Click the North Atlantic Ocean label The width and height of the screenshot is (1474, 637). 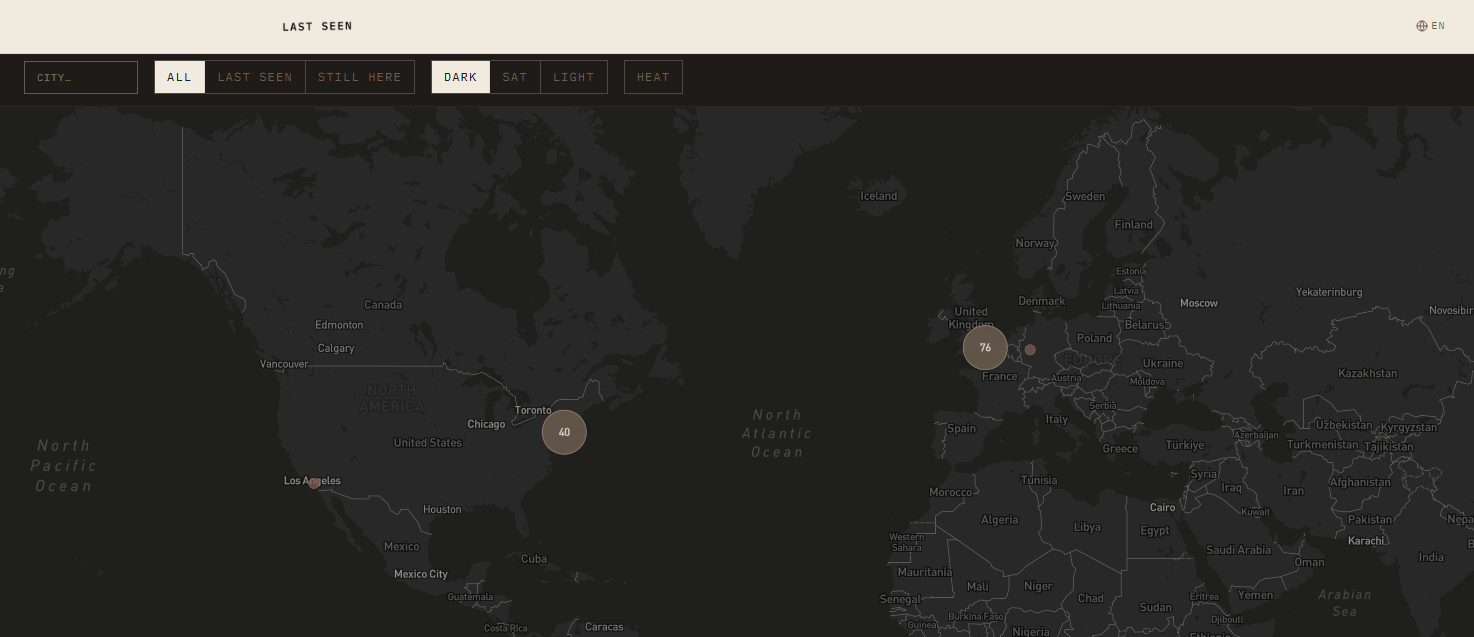pos(777,433)
